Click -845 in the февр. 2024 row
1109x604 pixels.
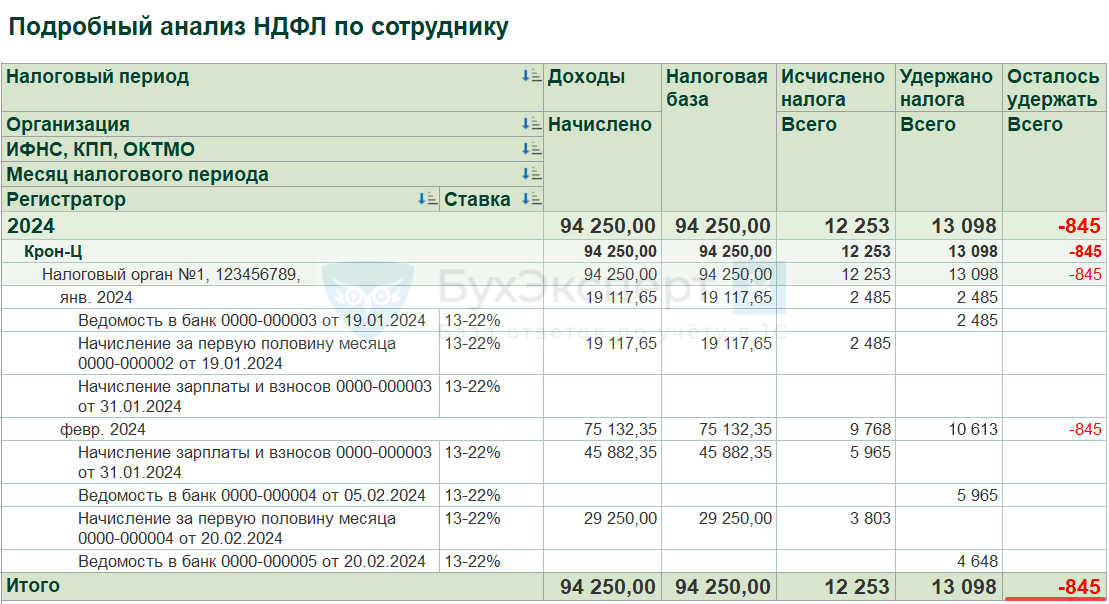click(x=1085, y=429)
